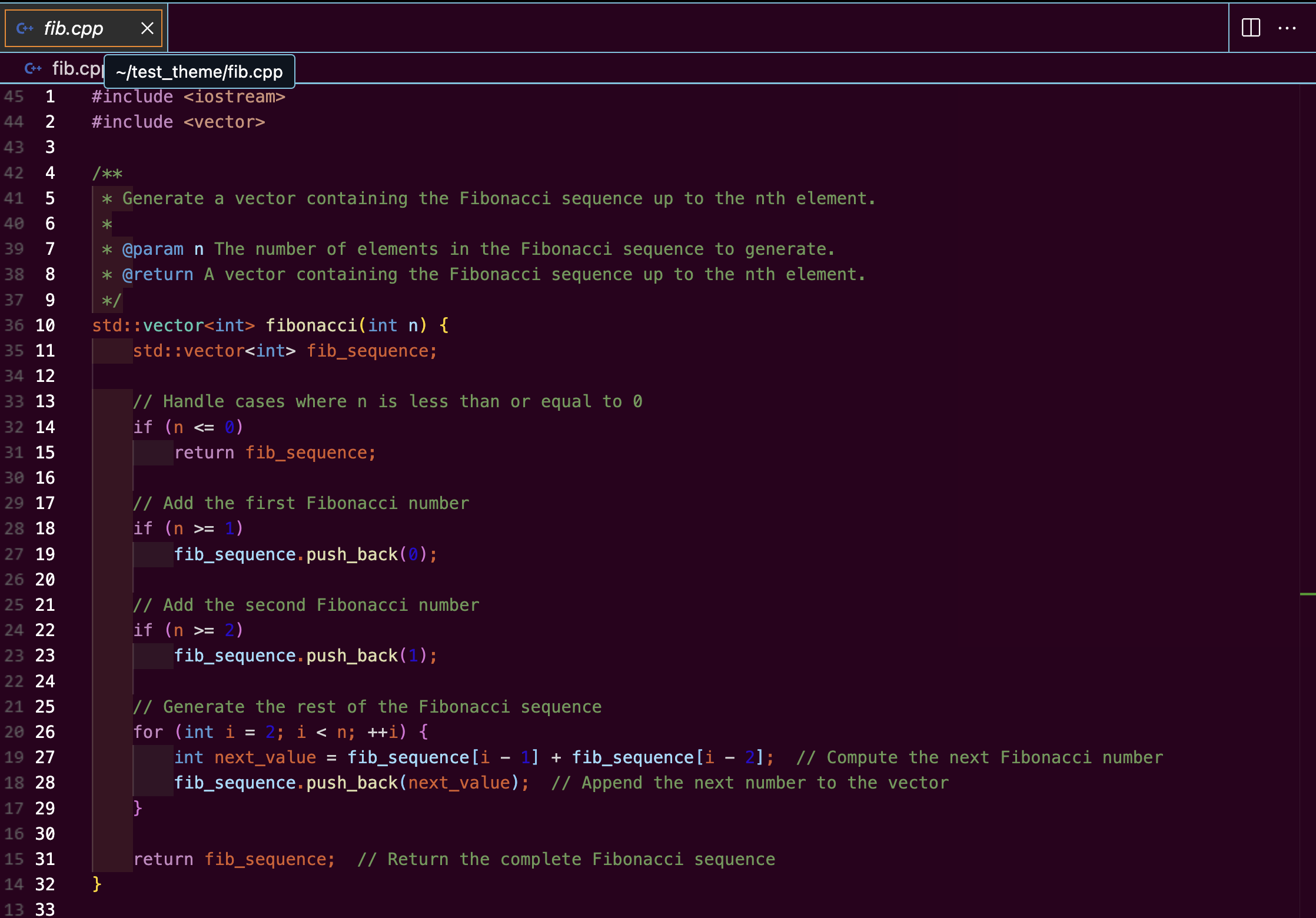
Task: Click the C++ file icon in breadcrumb
Action: (x=33, y=69)
